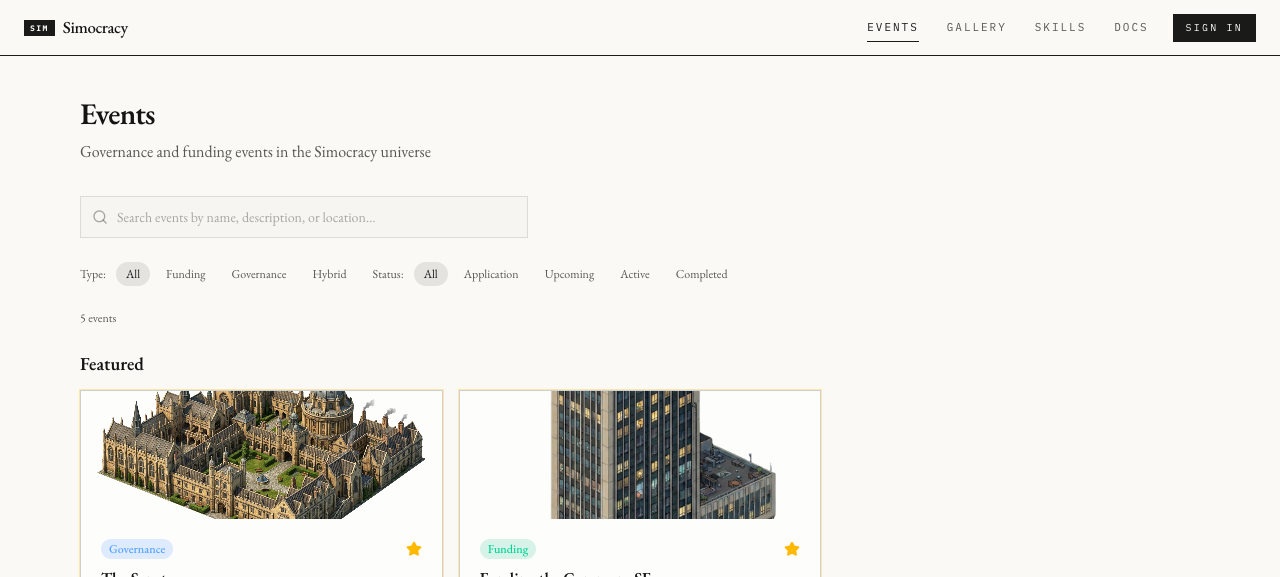Switch to the Events nav tab
The image size is (1280, 577).
coord(893,28)
